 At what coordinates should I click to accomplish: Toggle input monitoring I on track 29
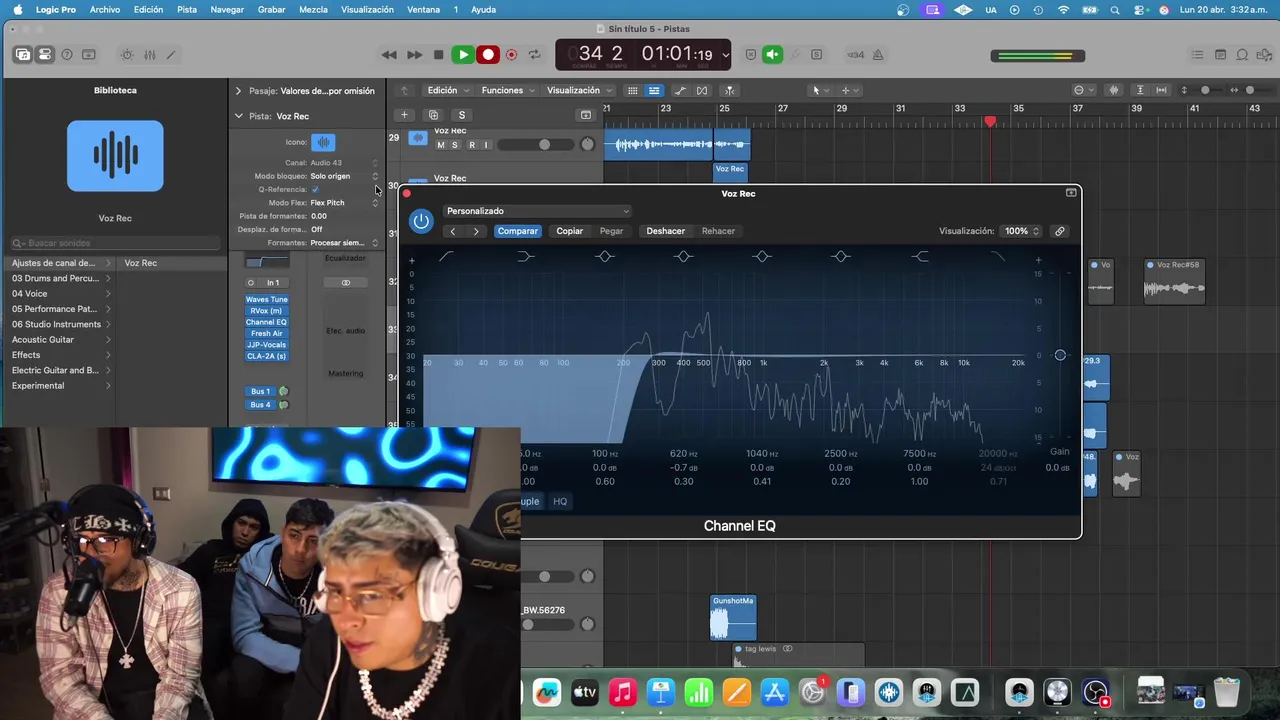[x=486, y=145]
